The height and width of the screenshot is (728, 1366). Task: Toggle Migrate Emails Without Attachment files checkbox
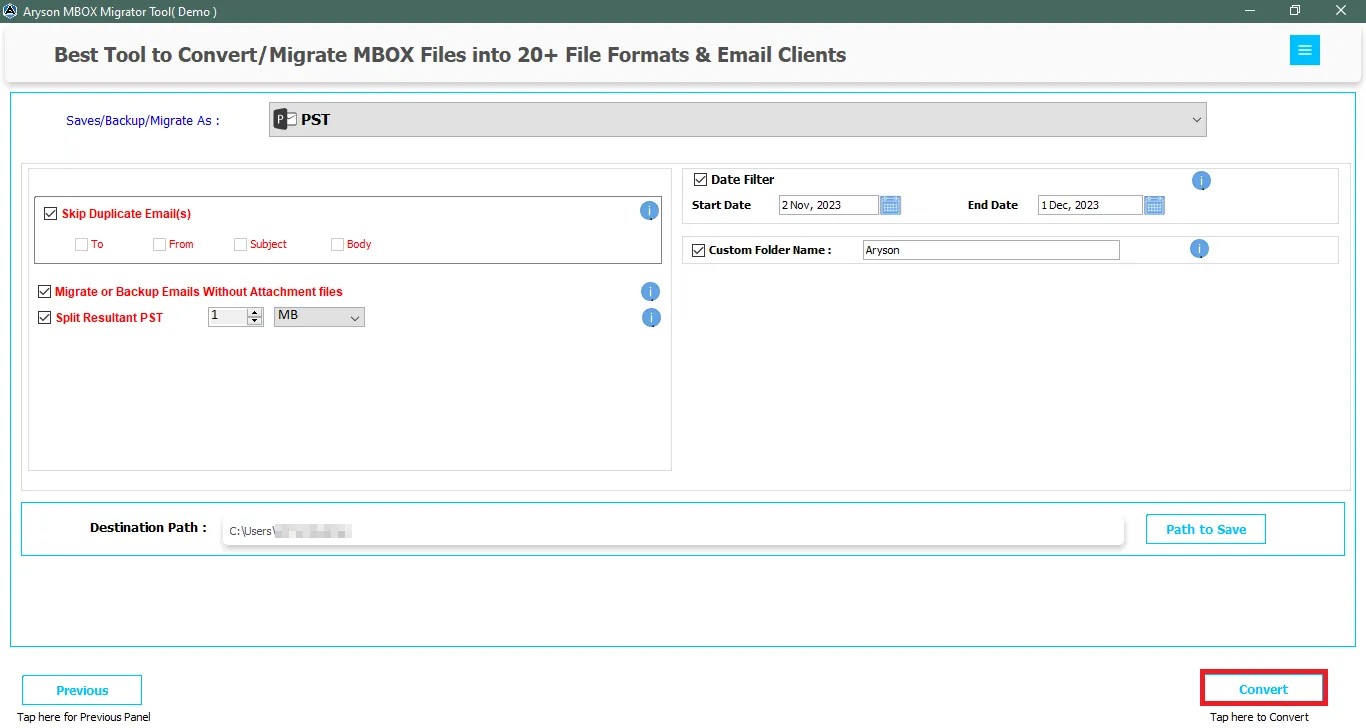pyautogui.click(x=44, y=292)
